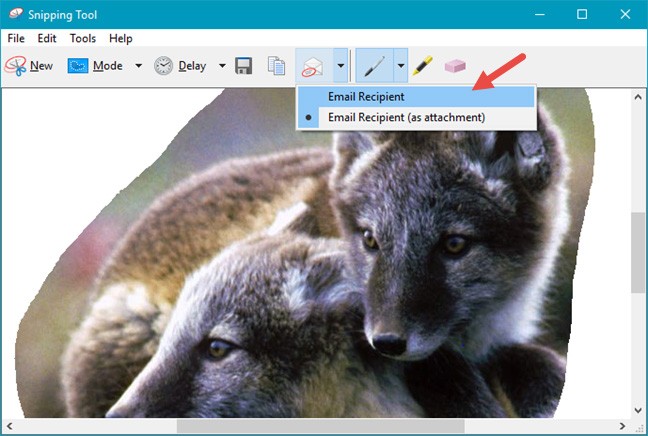Screen dimensions: 648x436
Task: Open the Pen options dropdown arrow
Action: coord(400,66)
